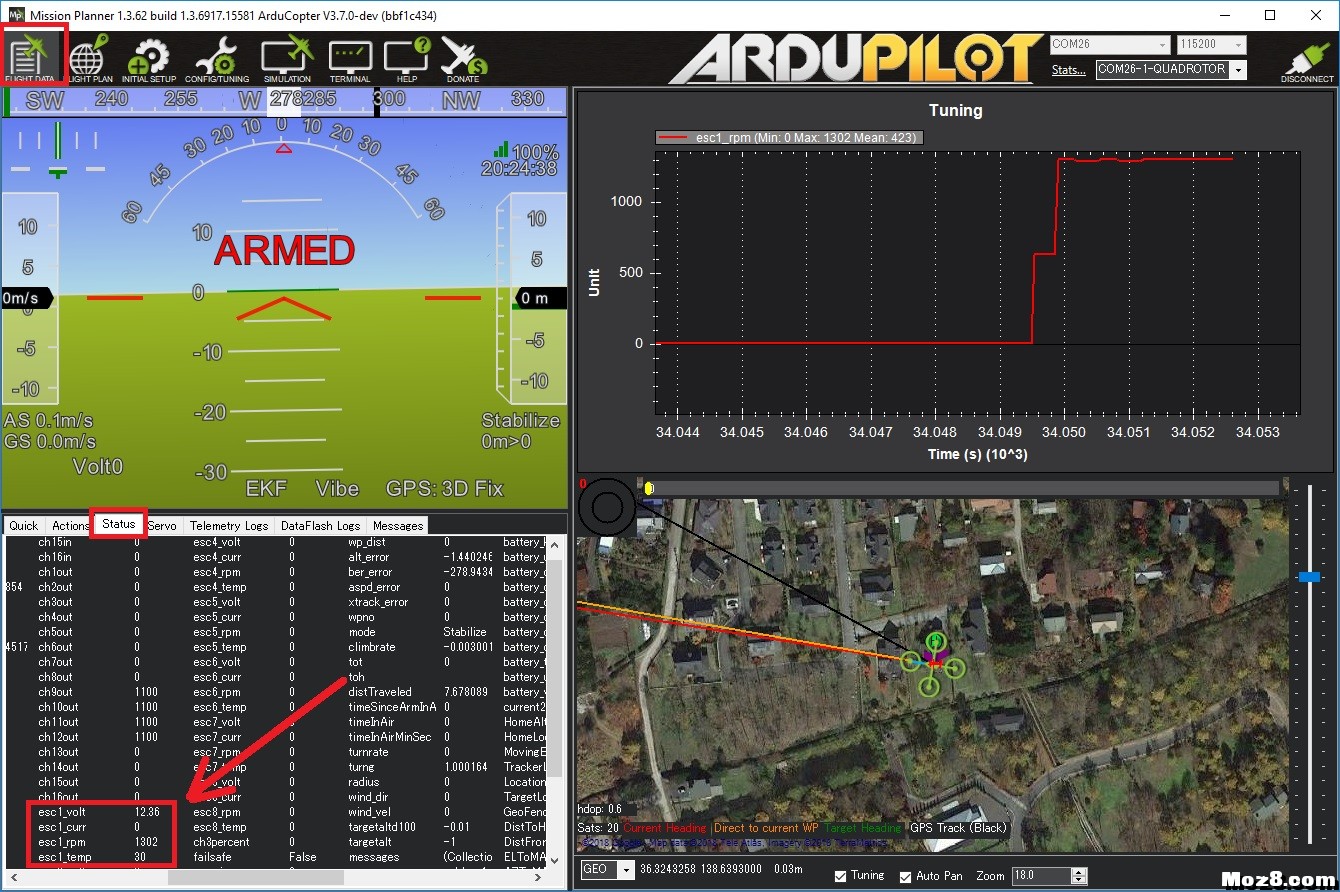Click the ch9out status entry
The image size is (1340, 892).
click(x=55, y=692)
